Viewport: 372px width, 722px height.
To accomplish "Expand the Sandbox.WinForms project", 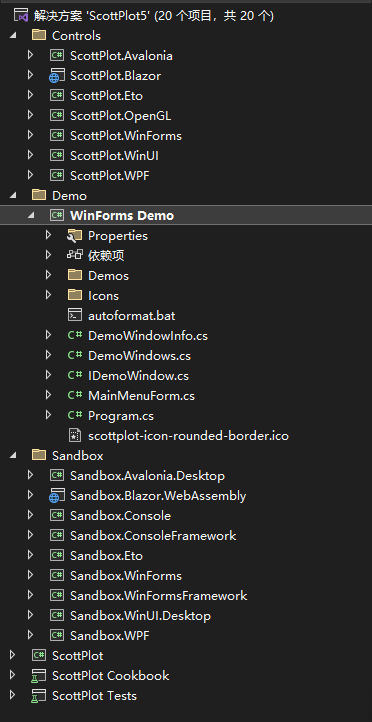I will pyautogui.click(x=30, y=575).
